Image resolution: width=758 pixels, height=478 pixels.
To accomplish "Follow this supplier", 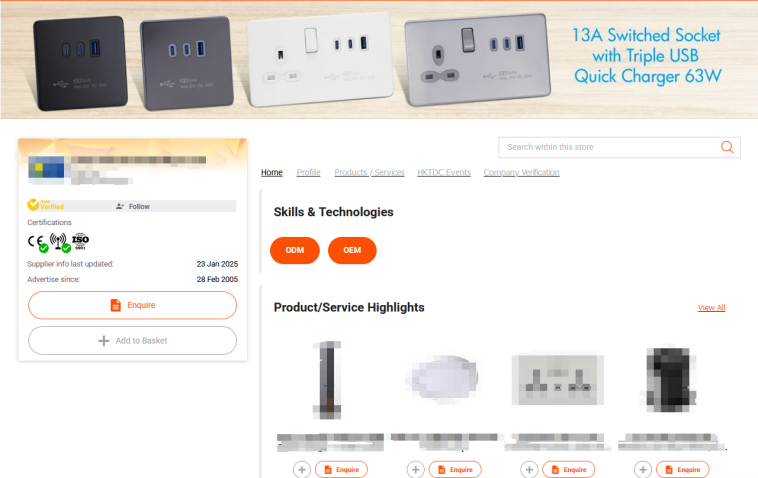I will click(x=133, y=206).
